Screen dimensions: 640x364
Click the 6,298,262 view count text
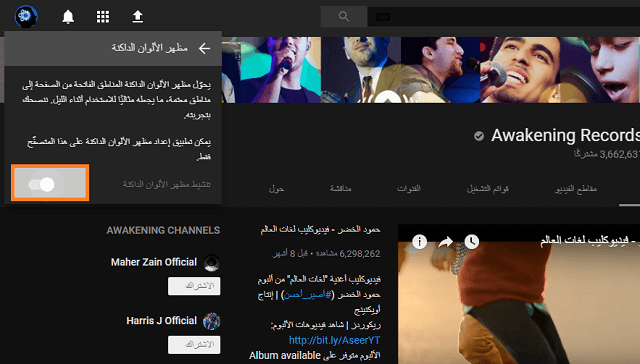(360, 254)
